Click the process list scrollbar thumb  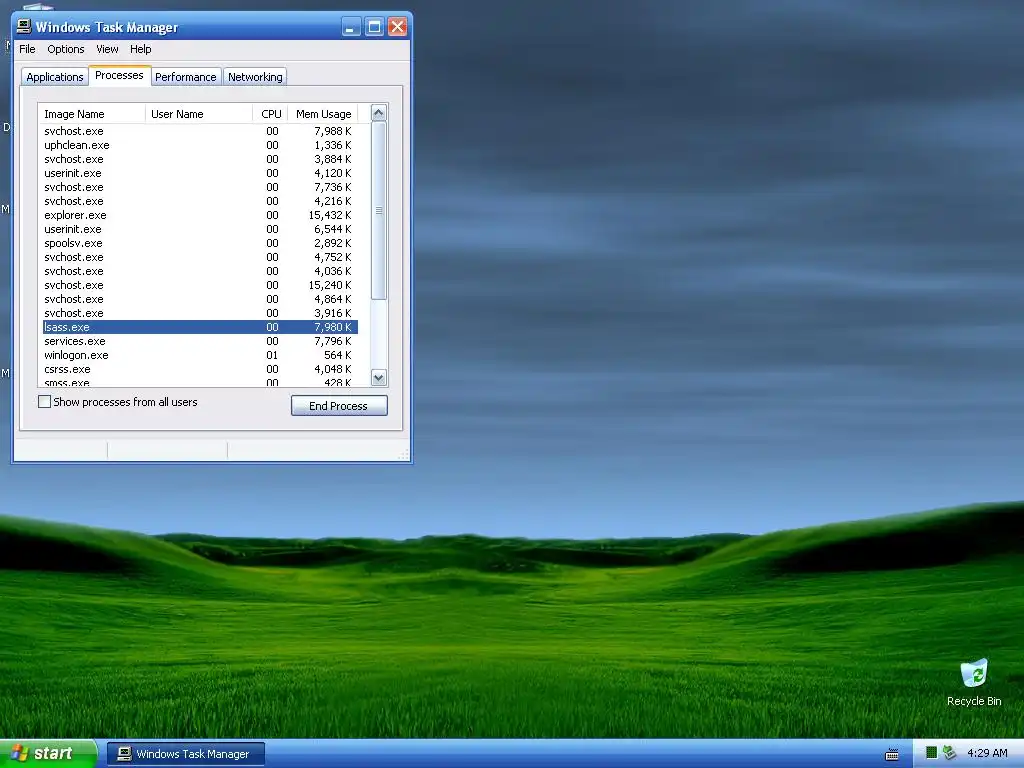[379, 210]
